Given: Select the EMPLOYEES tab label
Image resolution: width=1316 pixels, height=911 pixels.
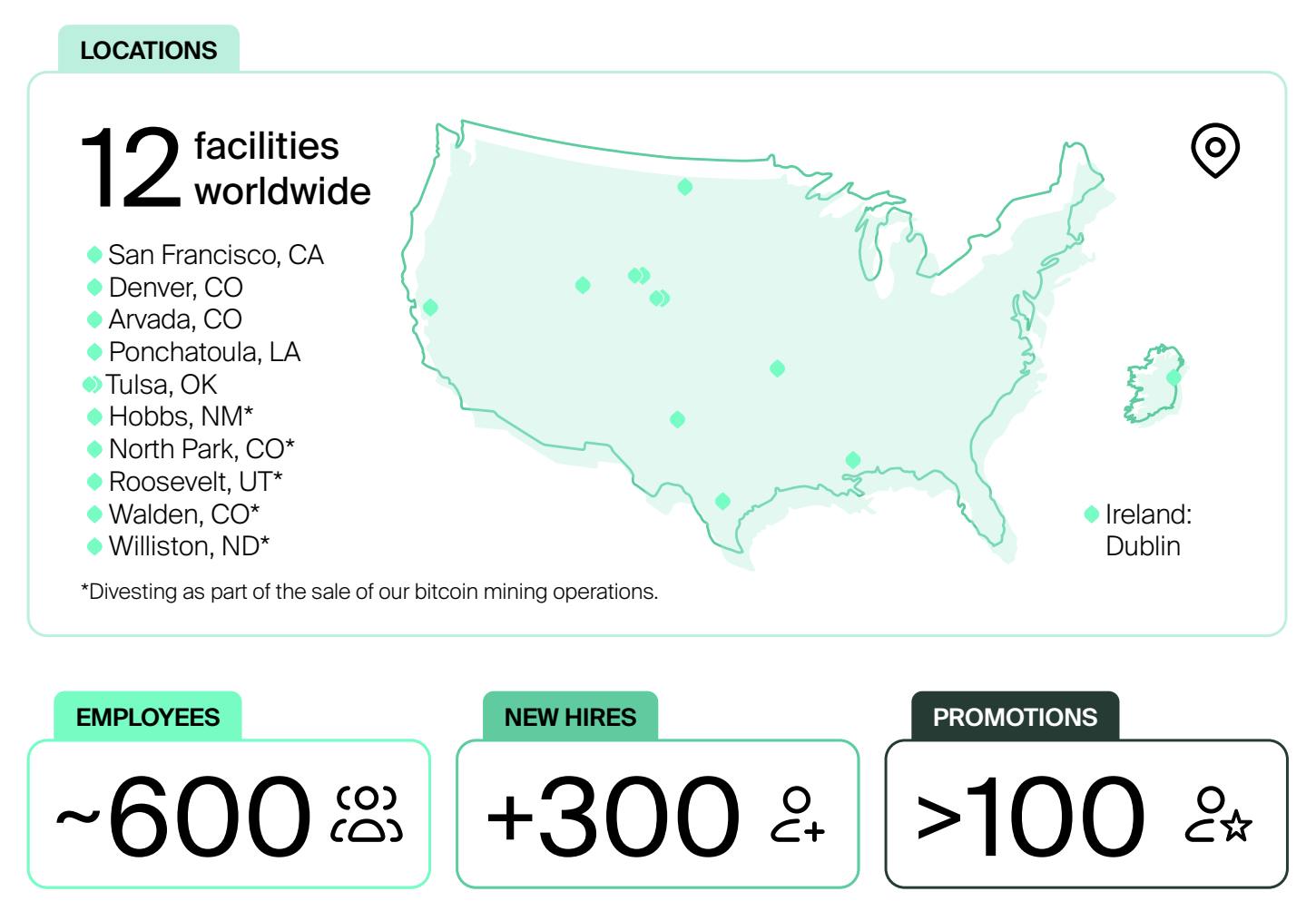Looking at the screenshot, I should coord(148,717).
